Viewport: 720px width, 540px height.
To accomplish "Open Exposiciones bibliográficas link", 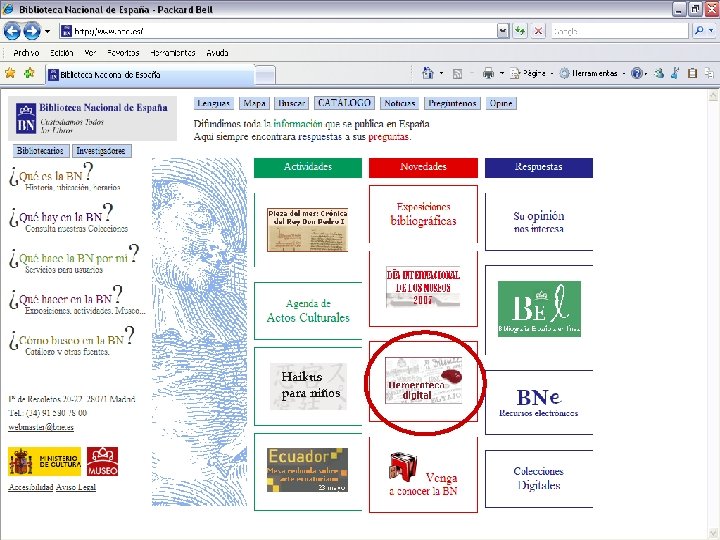I will (x=423, y=214).
